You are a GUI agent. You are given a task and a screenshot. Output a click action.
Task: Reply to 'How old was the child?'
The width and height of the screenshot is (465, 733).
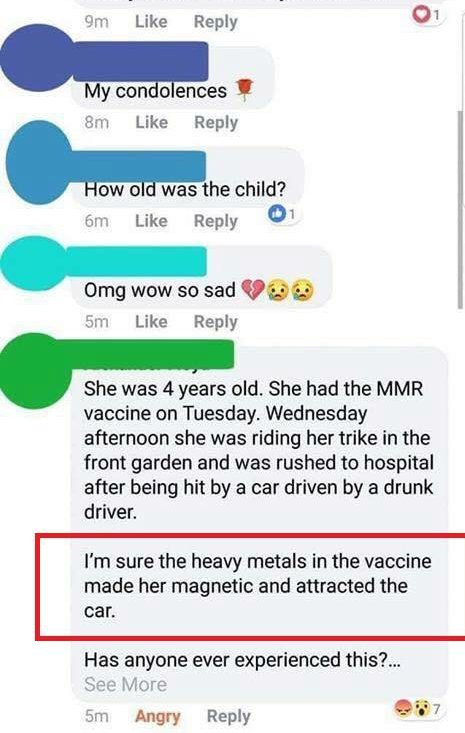tap(216, 222)
